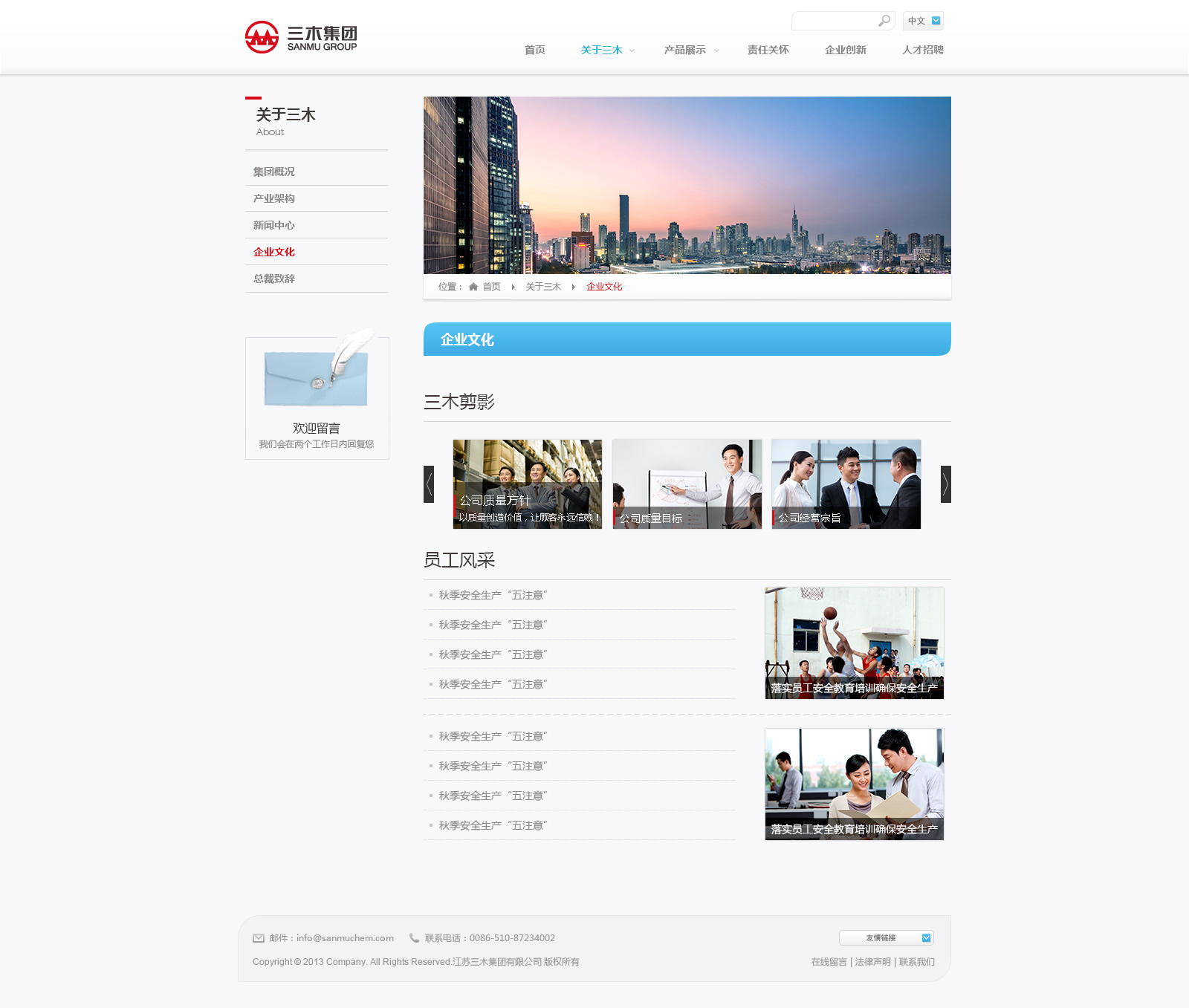Open the basketball photo thumbnail
Image resolution: width=1189 pixels, height=1008 pixels.
(855, 643)
